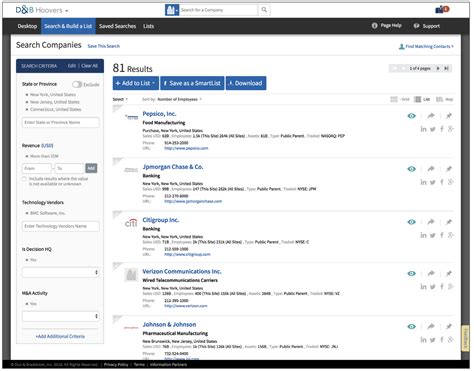Click the Download button

point(246,83)
